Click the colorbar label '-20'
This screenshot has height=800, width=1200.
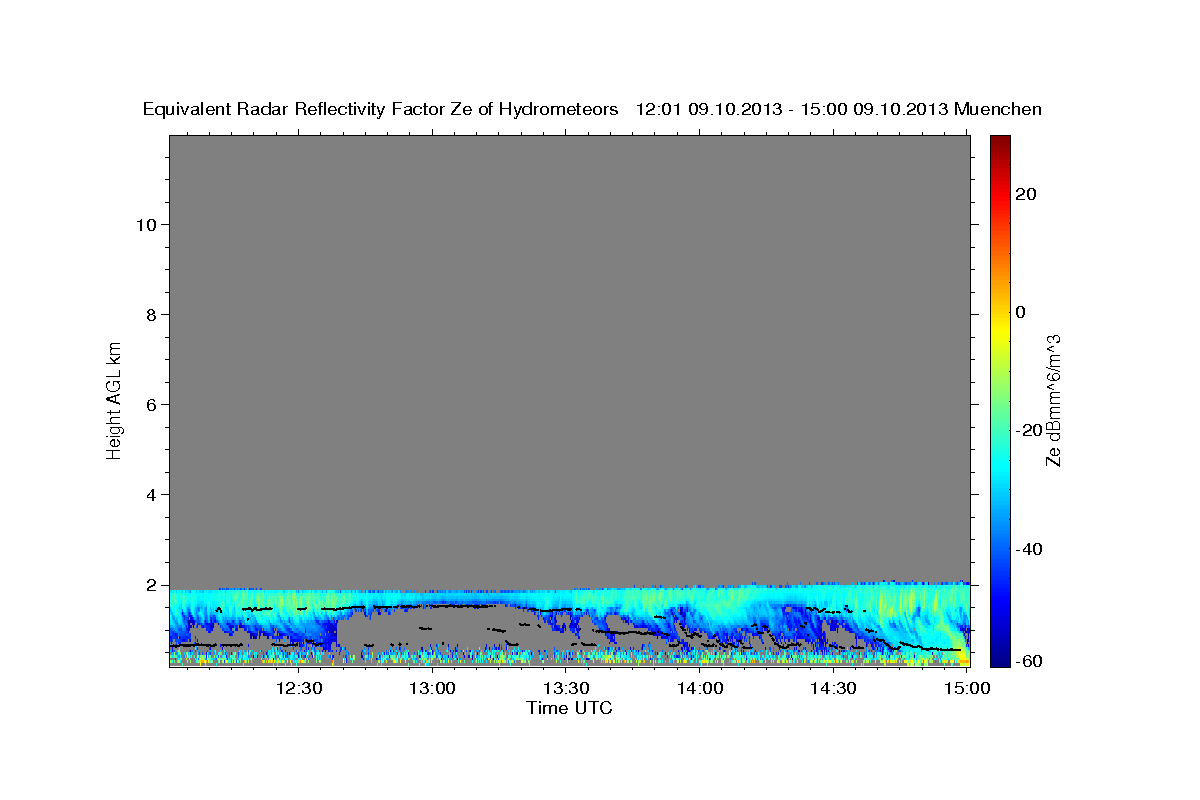1027,430
